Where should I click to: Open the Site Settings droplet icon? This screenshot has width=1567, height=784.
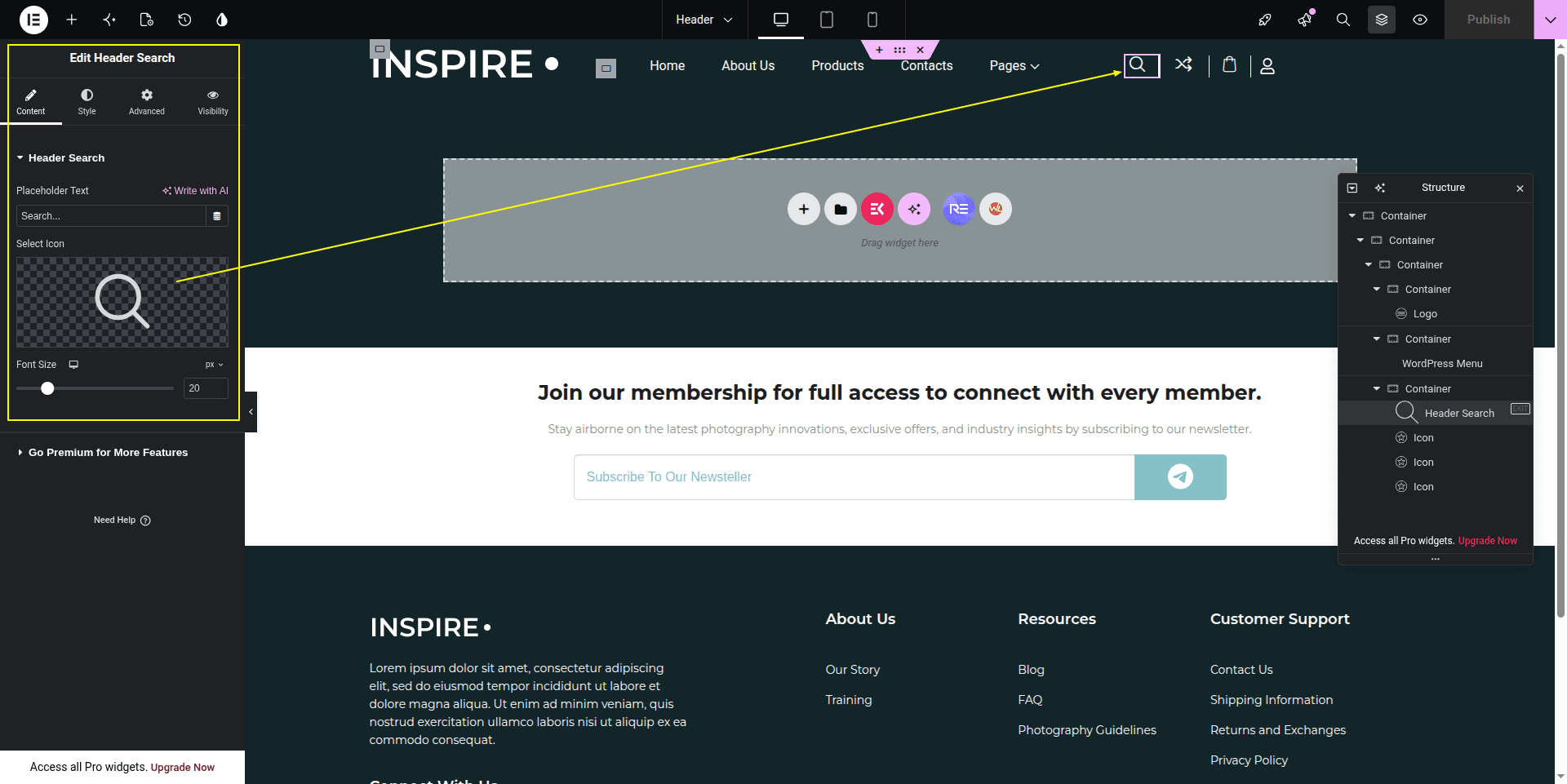click(x=222, y=20)
